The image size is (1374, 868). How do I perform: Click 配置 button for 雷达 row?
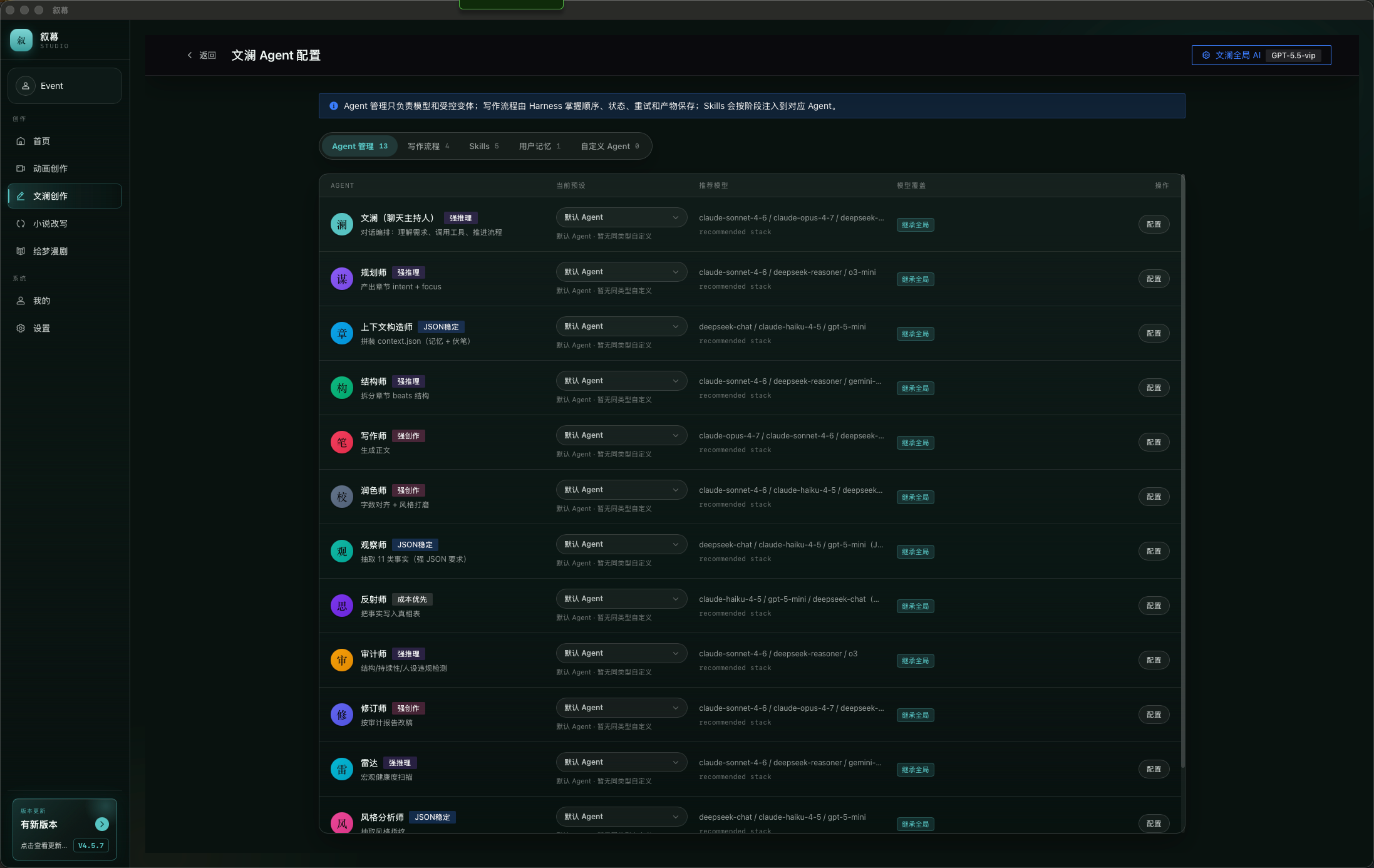click(1154, 769)
